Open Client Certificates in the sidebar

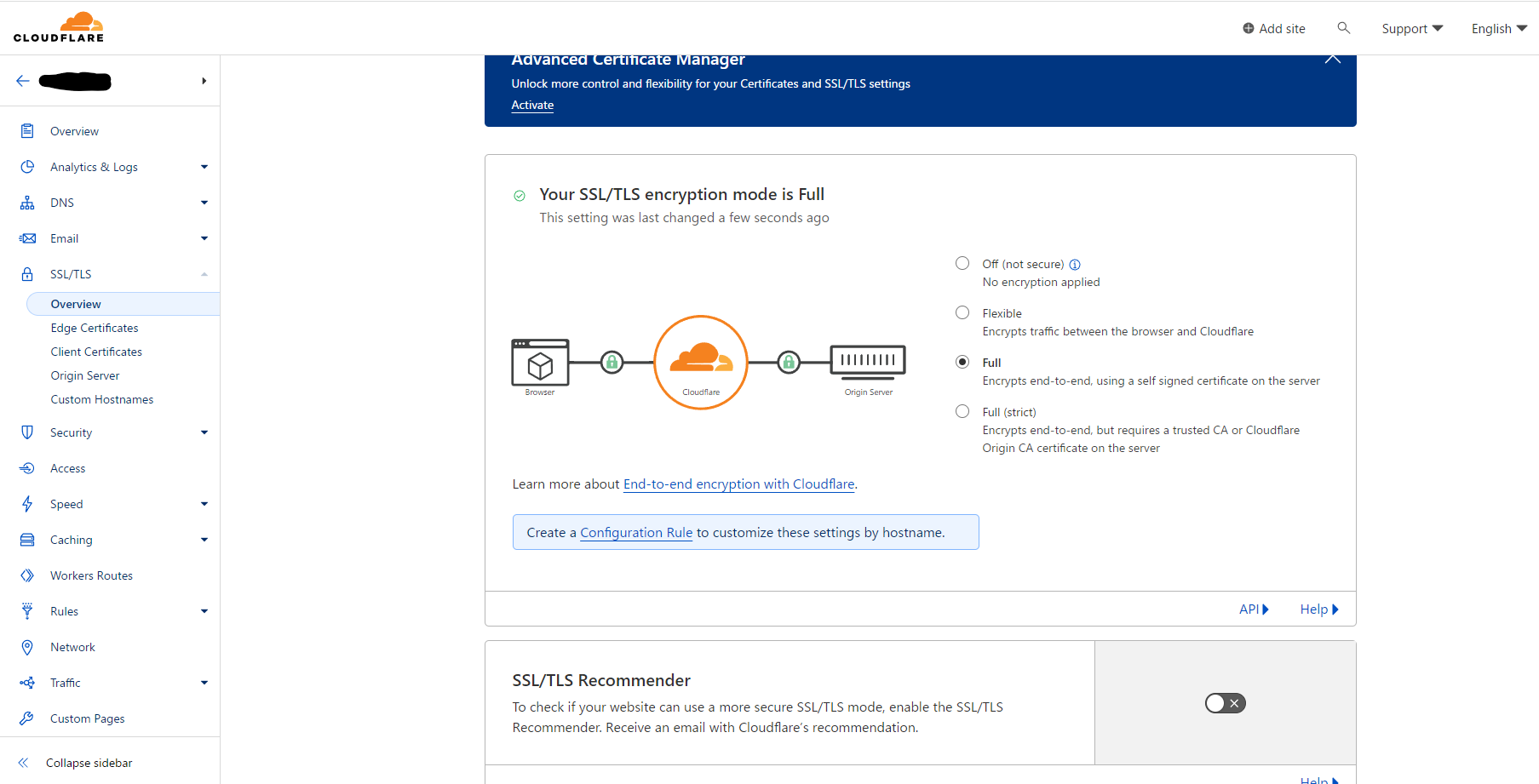pyautogui.click(x=96, y=352)
